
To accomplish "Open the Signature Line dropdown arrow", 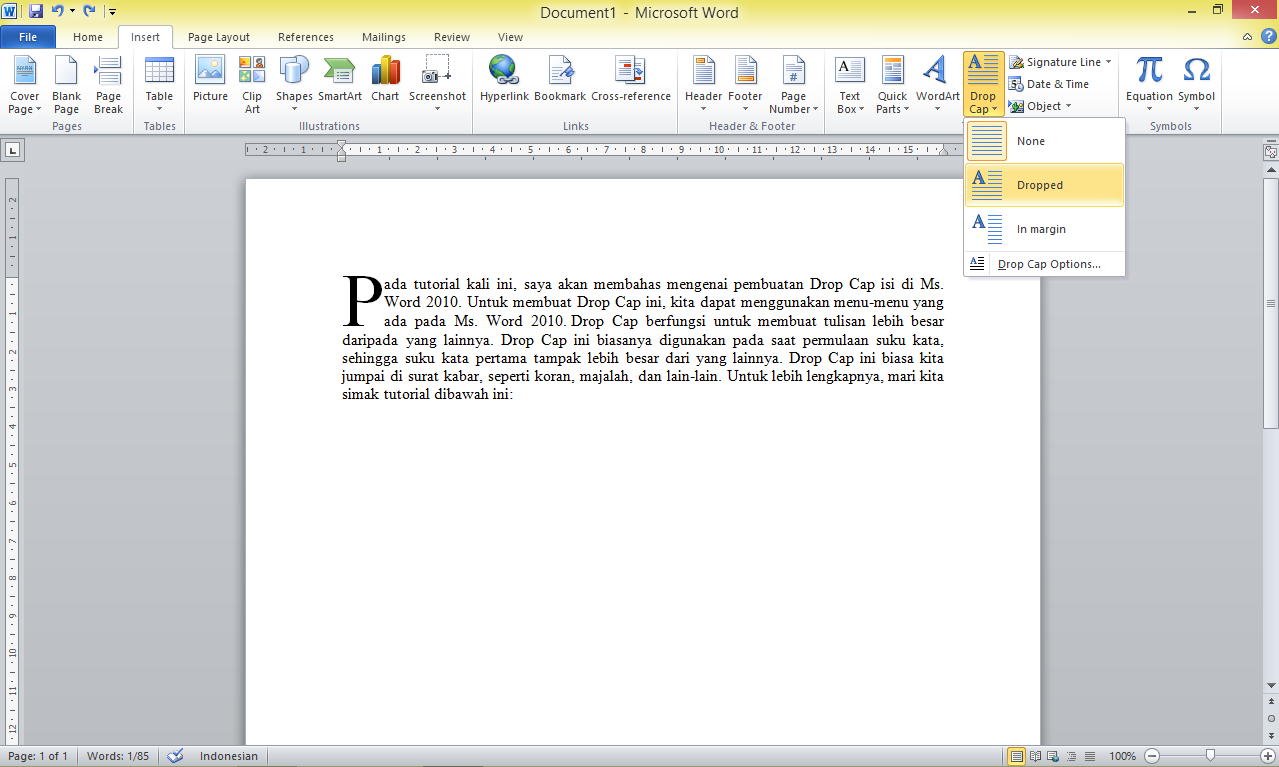I will tap(1108, 62).
